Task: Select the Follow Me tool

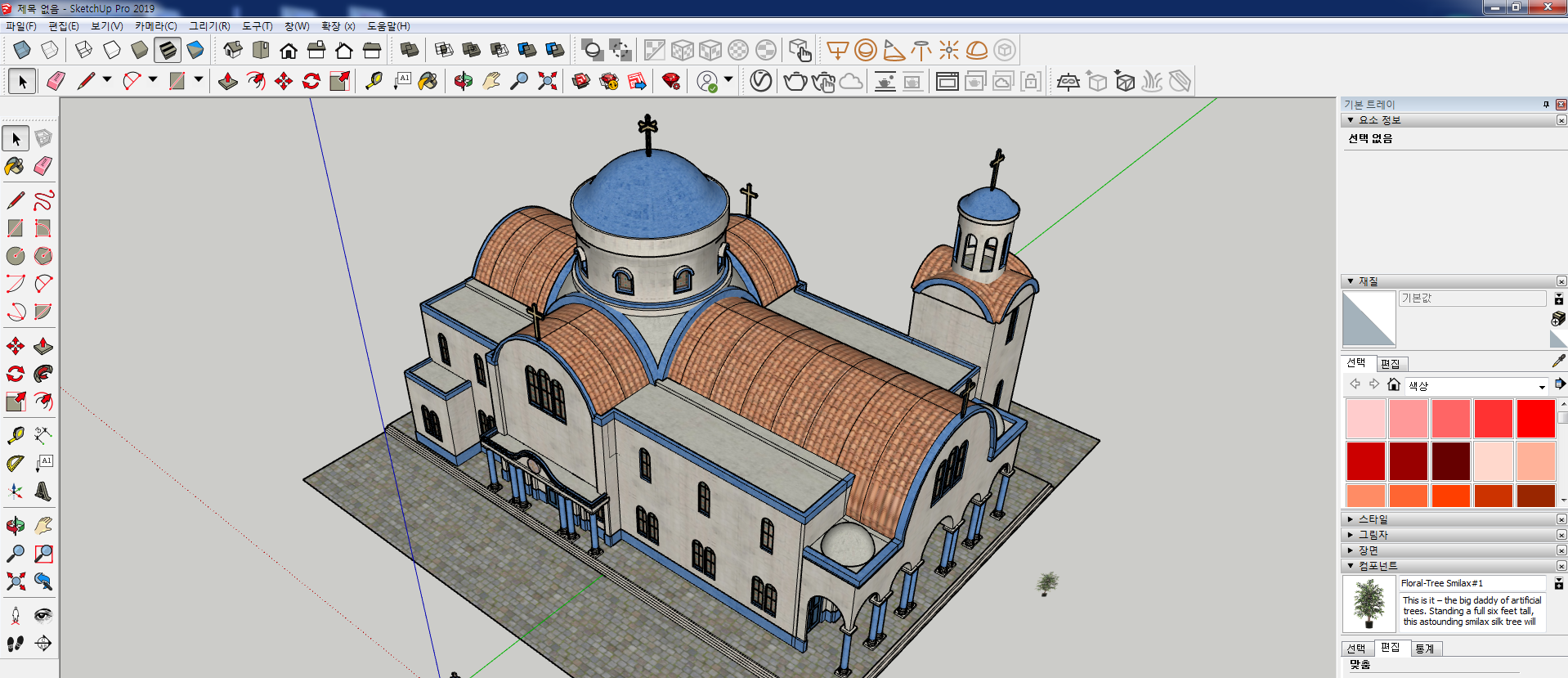Action: 43,374
